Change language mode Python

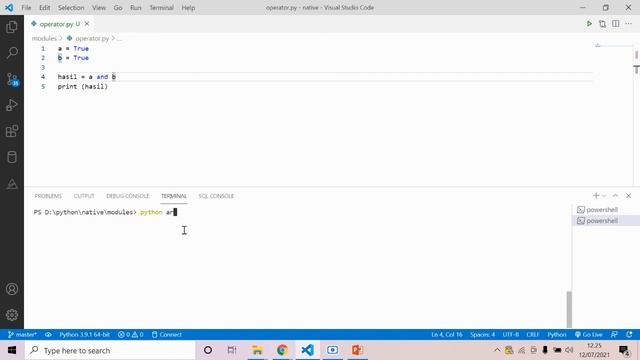(x=557, y=334)
